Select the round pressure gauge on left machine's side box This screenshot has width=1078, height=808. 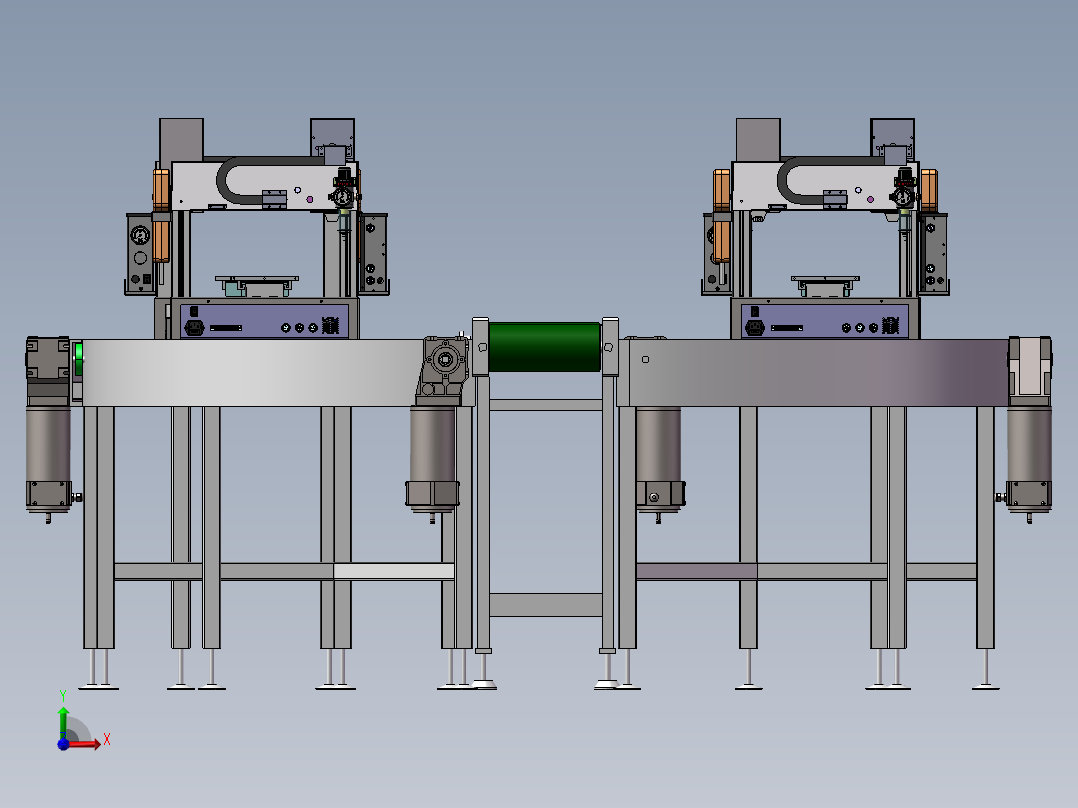(x=140, y=235)
